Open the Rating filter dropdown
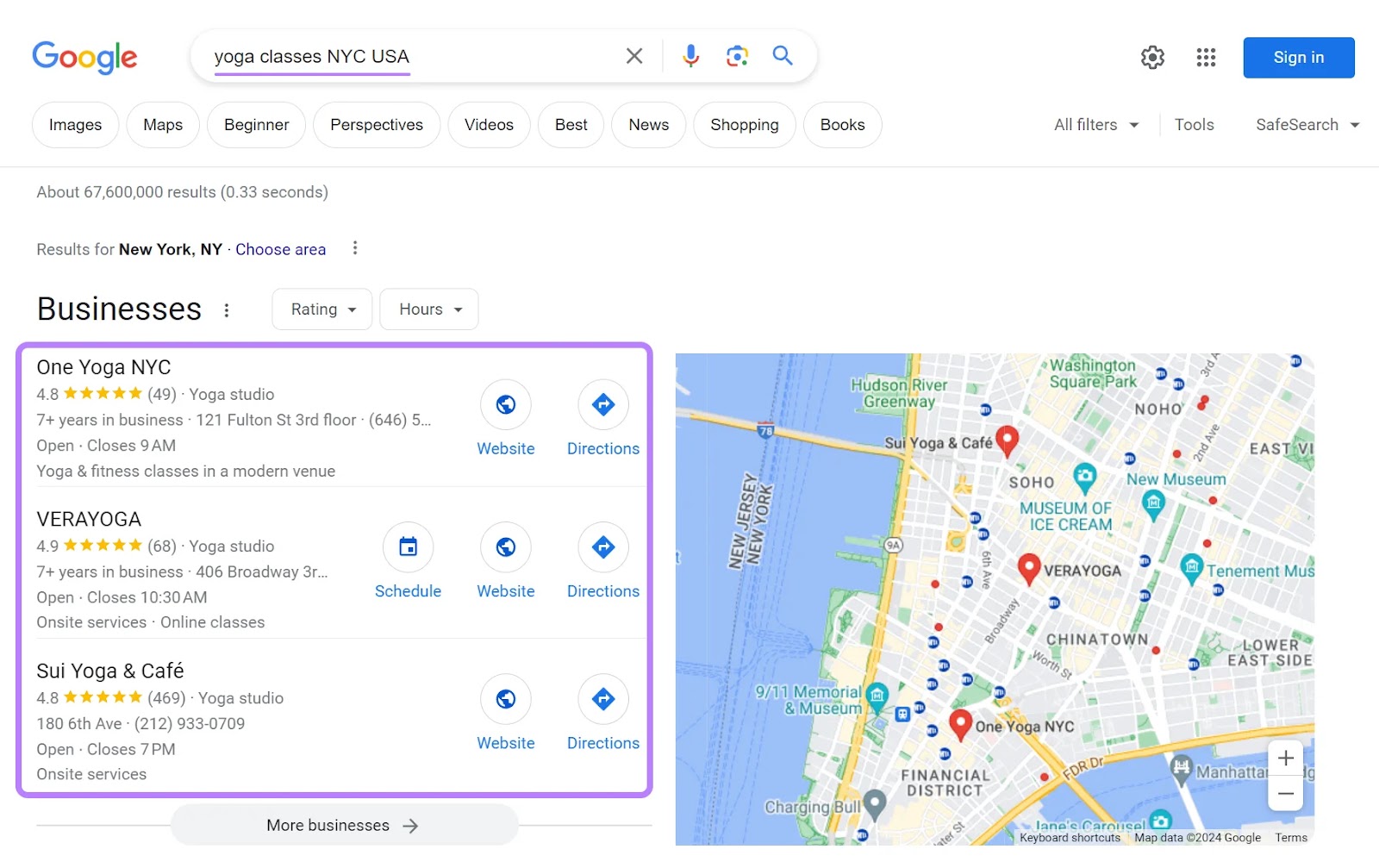Screen dimensions: 1379x868 (x=321, y=309)
